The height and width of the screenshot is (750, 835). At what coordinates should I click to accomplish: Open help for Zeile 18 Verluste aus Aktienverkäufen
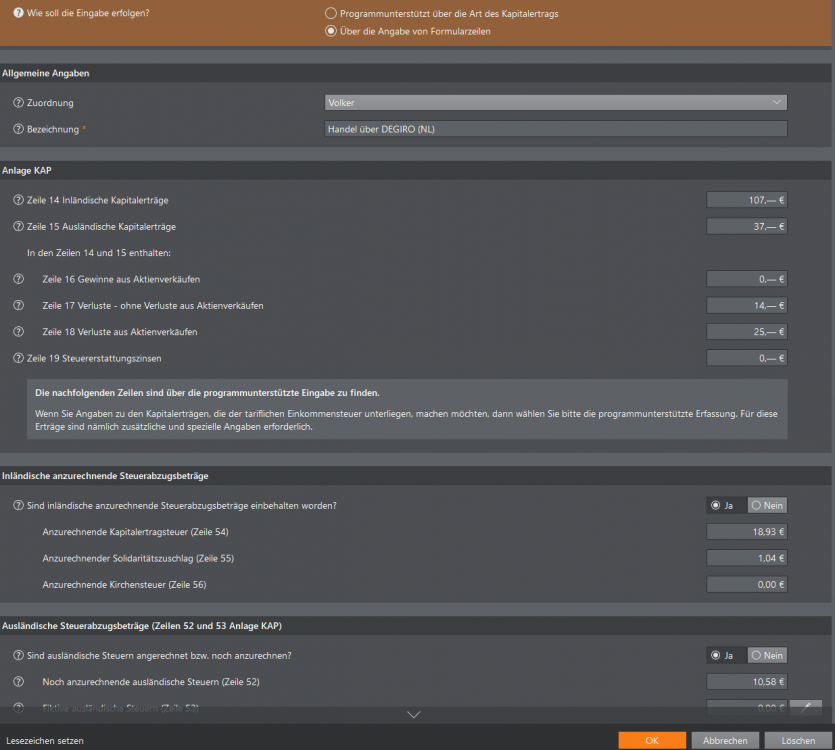tap(19, 332)
